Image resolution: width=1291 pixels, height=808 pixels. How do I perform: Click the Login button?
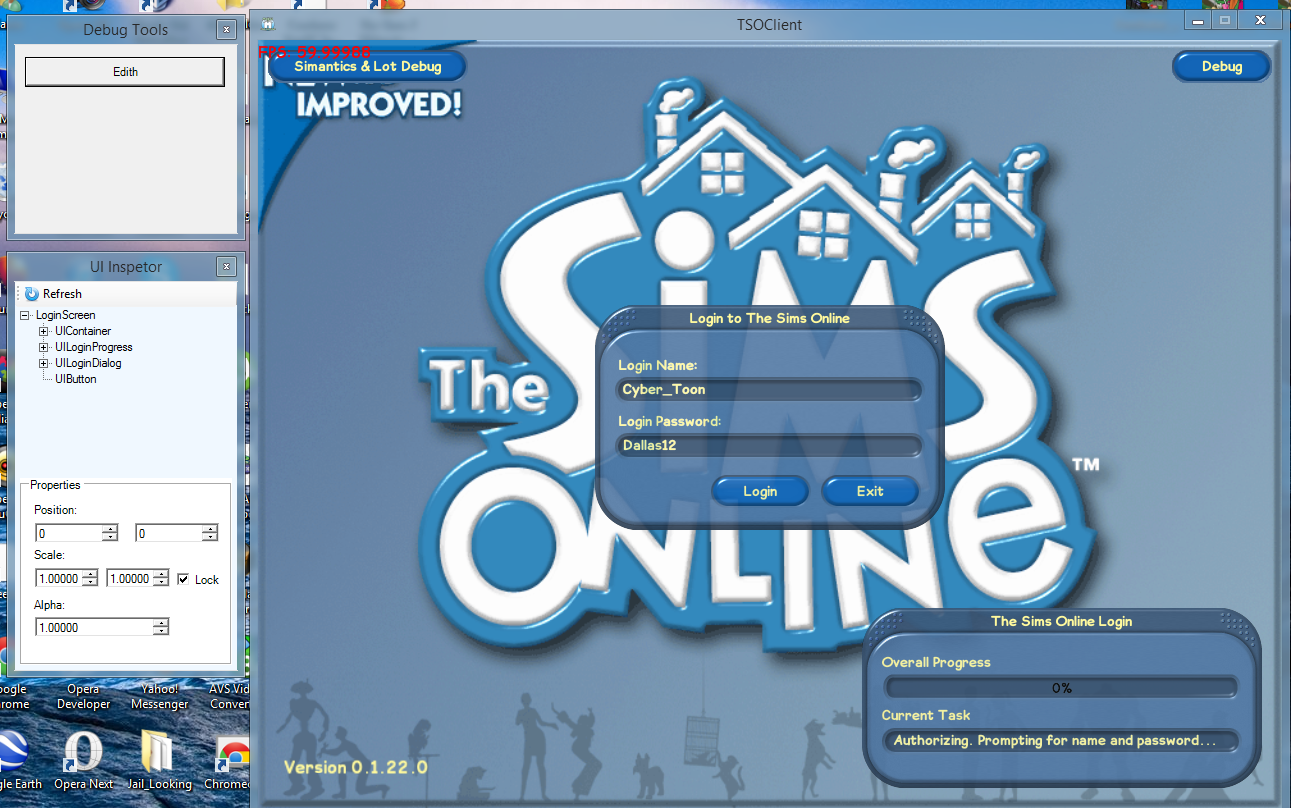click(760, 491)
